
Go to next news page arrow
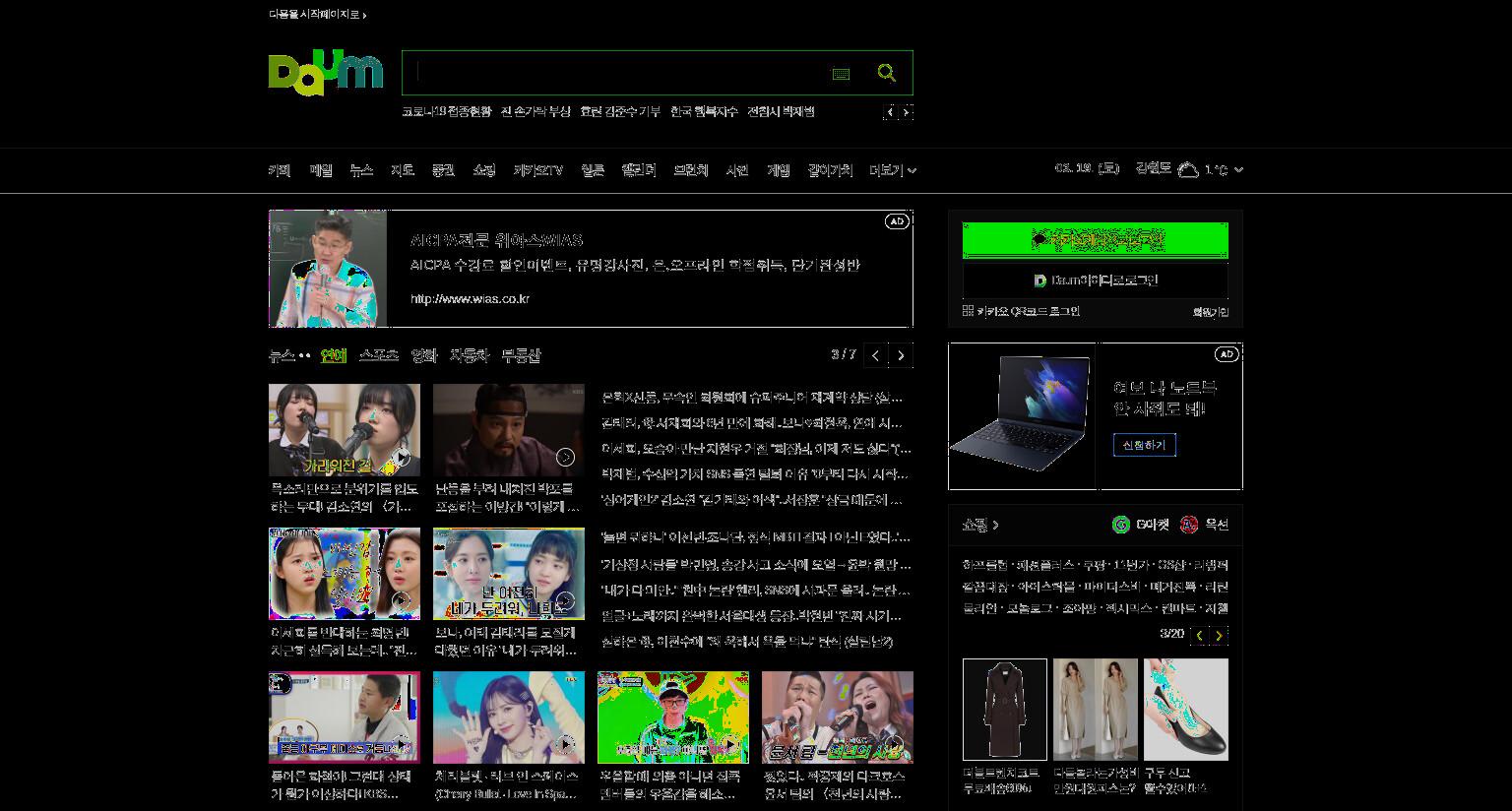click(x=901, y=354)
